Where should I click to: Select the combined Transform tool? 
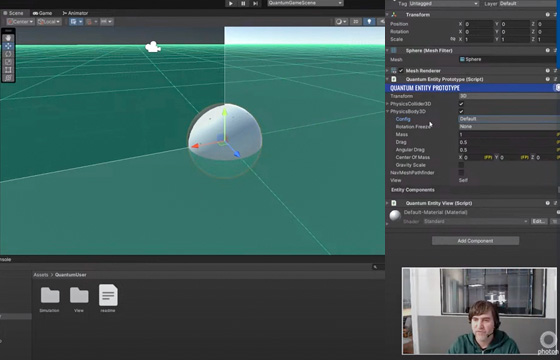[8, 78]
